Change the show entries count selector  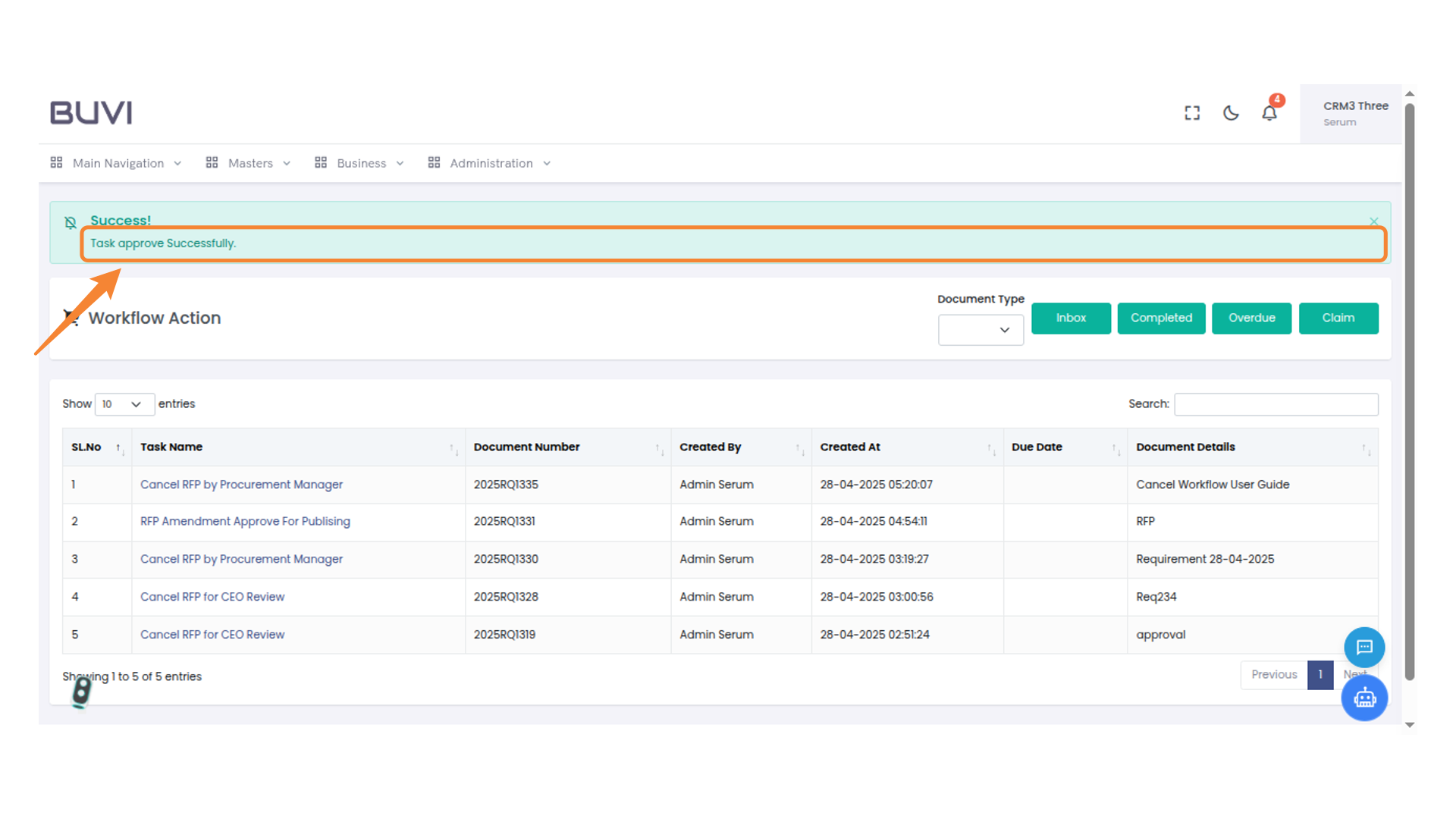[124, 404]
